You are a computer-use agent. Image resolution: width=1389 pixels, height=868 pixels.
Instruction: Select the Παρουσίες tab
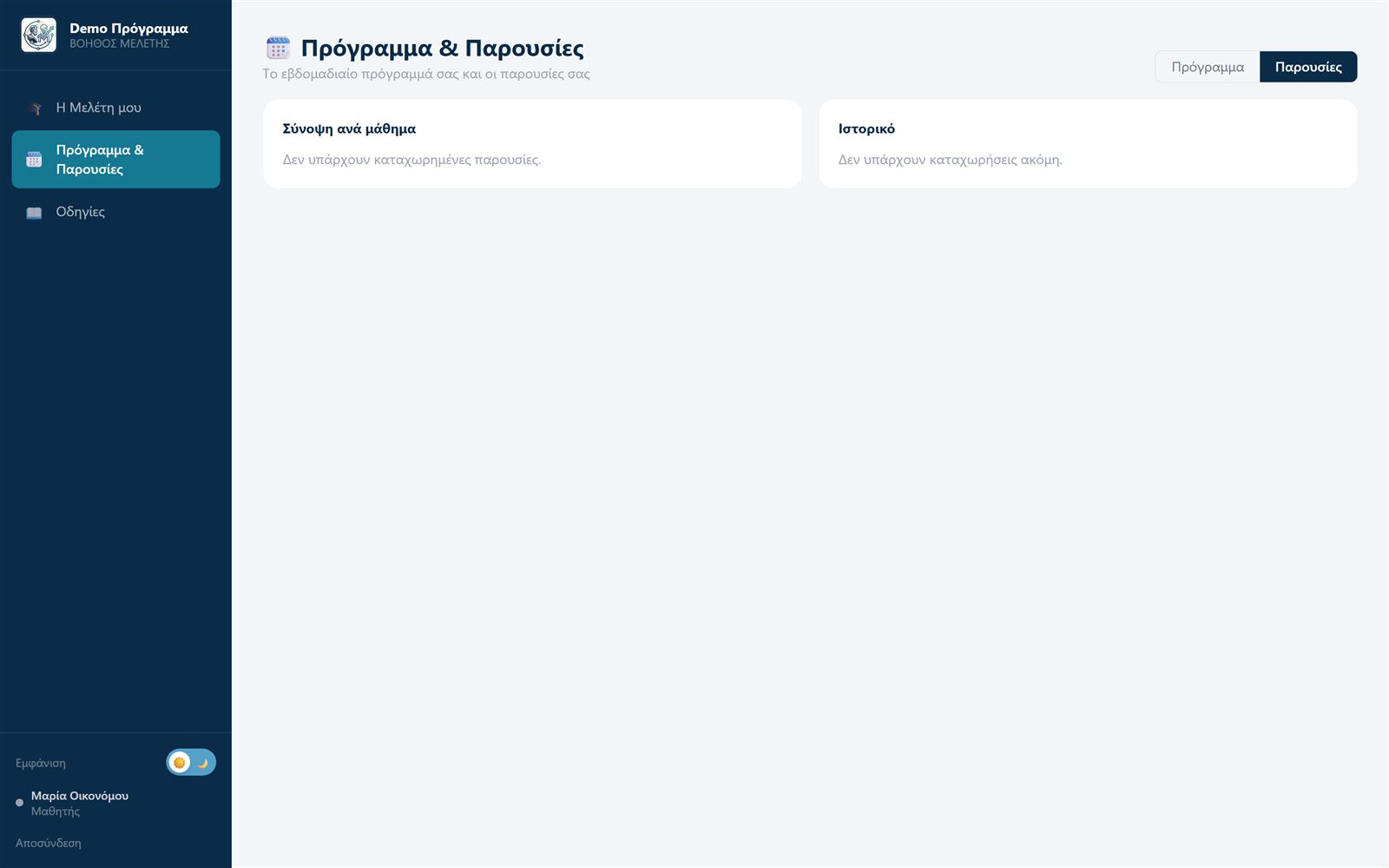pyautogui.click(x=1308, y=67)
